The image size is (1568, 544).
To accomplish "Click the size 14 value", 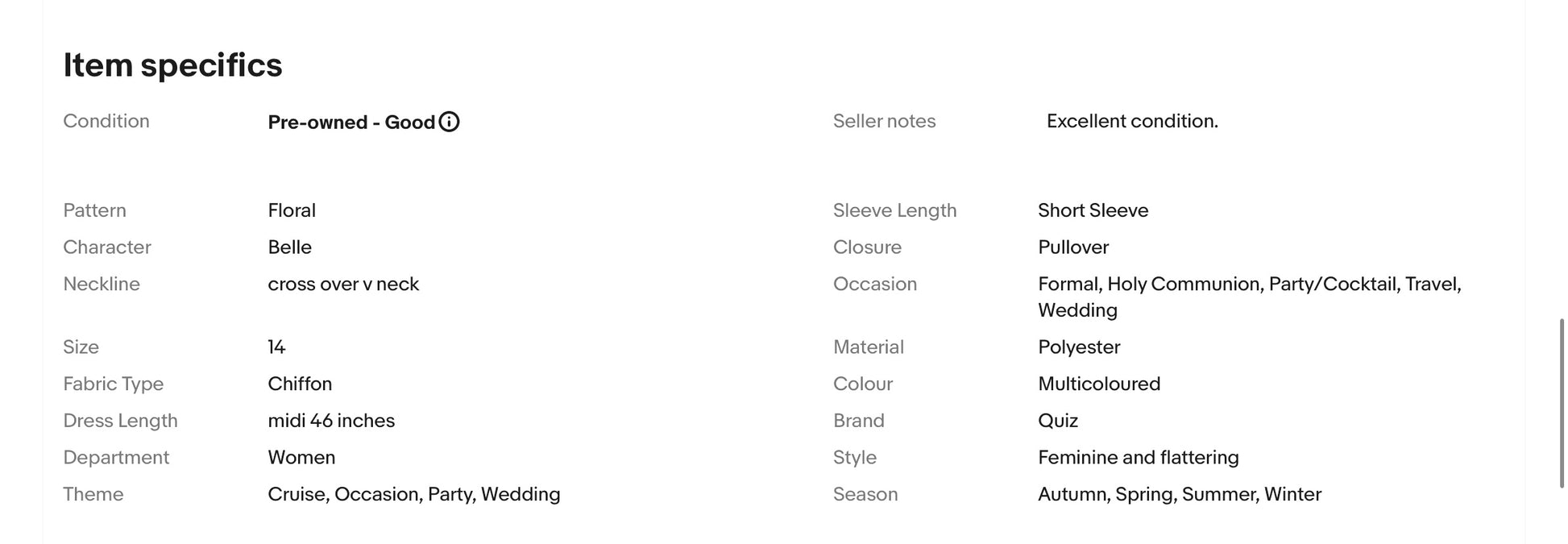I will [x=276, y=347].
